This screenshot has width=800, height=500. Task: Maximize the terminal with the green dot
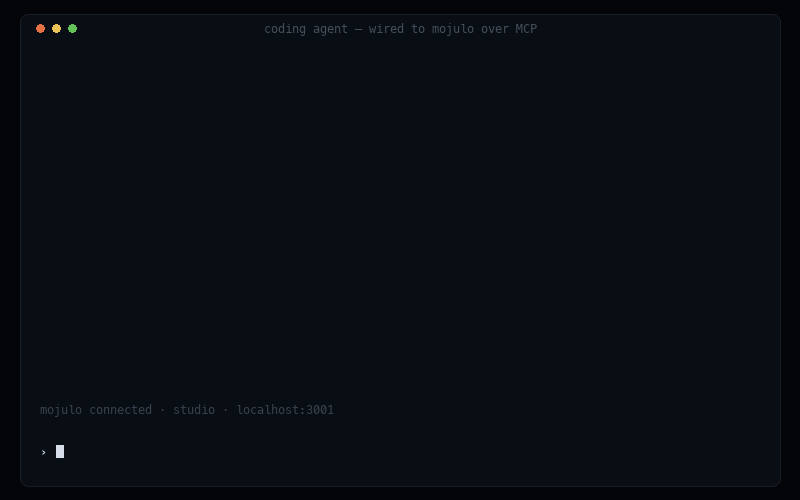point(72,29)
